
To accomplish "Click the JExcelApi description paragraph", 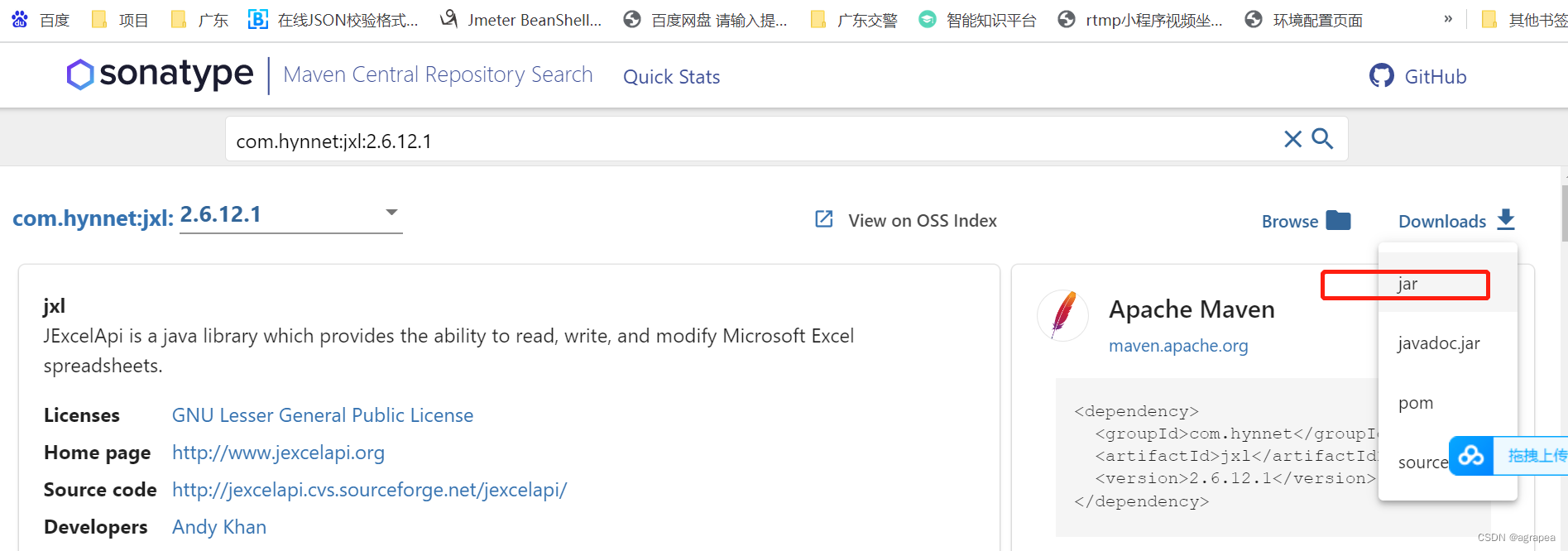I will click(x=448, y=351).
